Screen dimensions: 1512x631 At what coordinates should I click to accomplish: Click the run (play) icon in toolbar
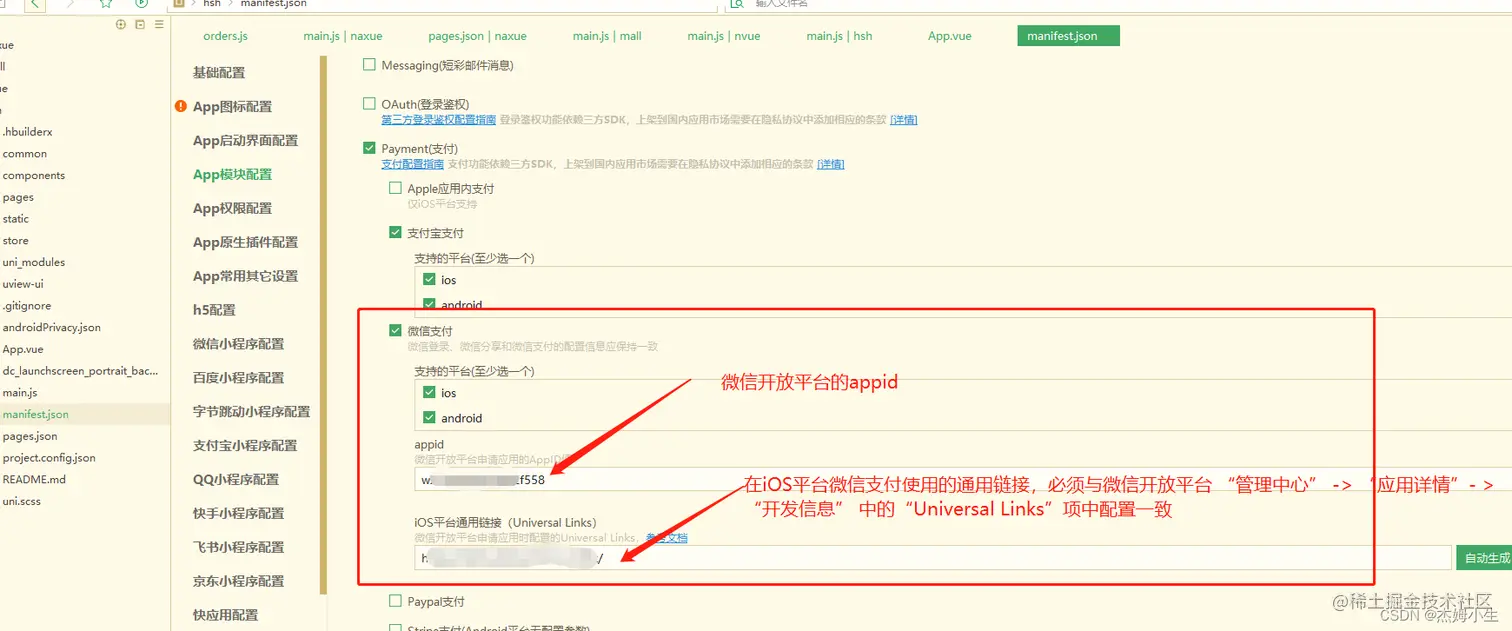[x=139, y=5]
